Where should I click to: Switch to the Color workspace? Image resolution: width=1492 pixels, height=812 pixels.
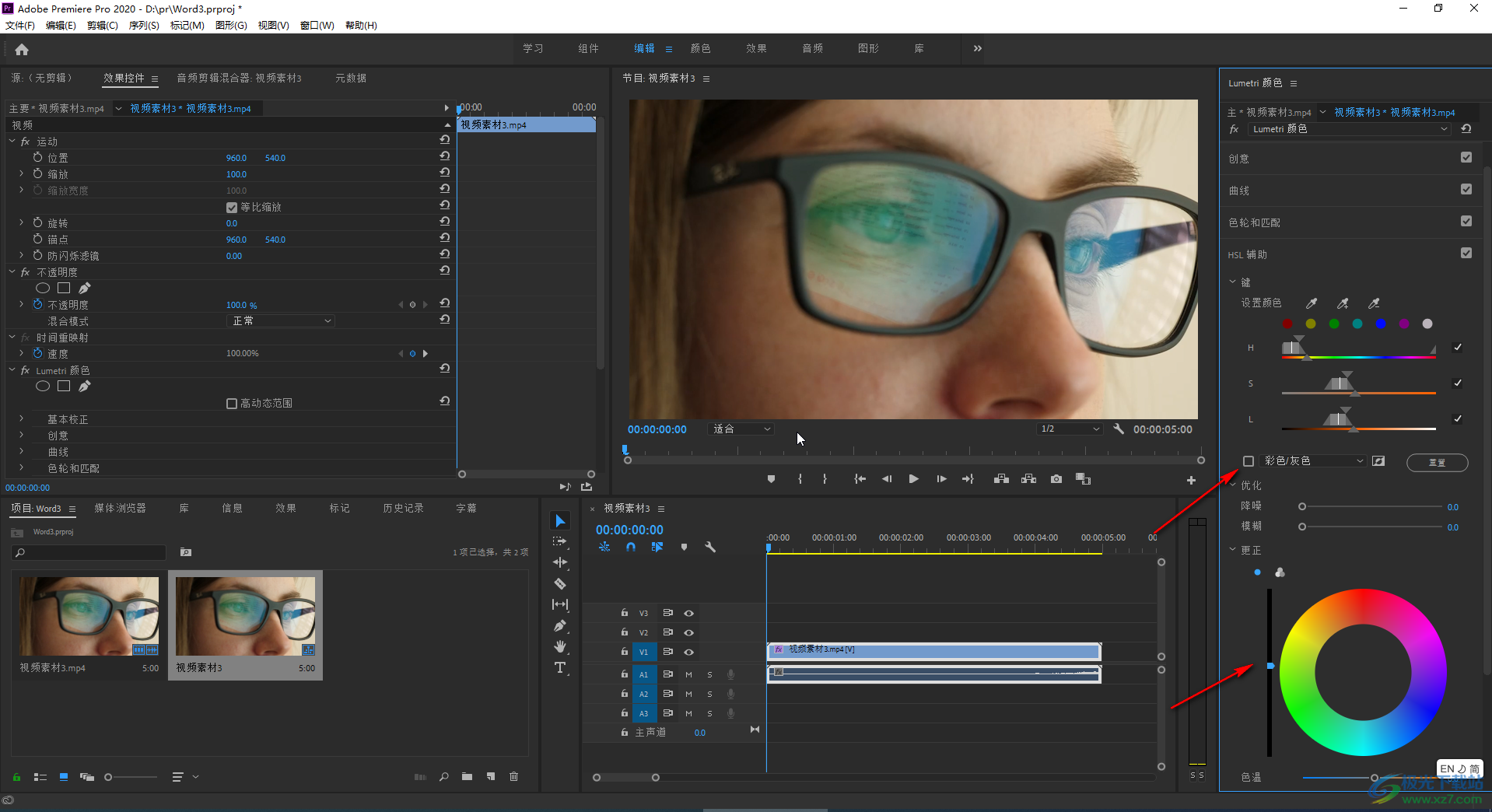coord(700,48)
